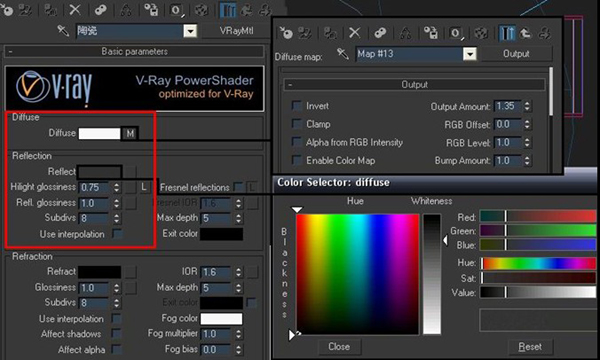600x360 pixels.
Task: Click the Reflect map slot button
Action: 130,172
